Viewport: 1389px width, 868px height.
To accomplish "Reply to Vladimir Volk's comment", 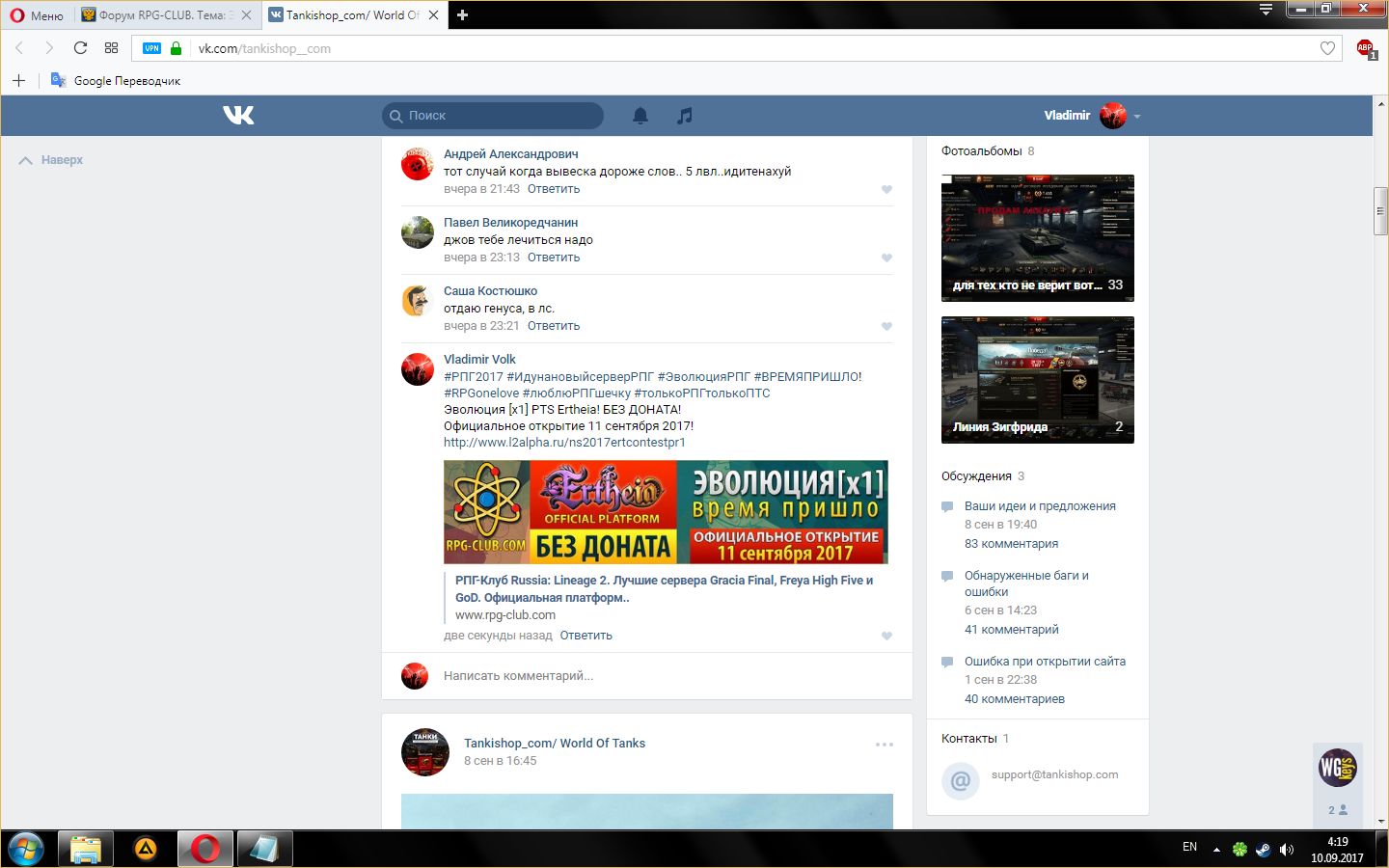I will pos(586,636).
